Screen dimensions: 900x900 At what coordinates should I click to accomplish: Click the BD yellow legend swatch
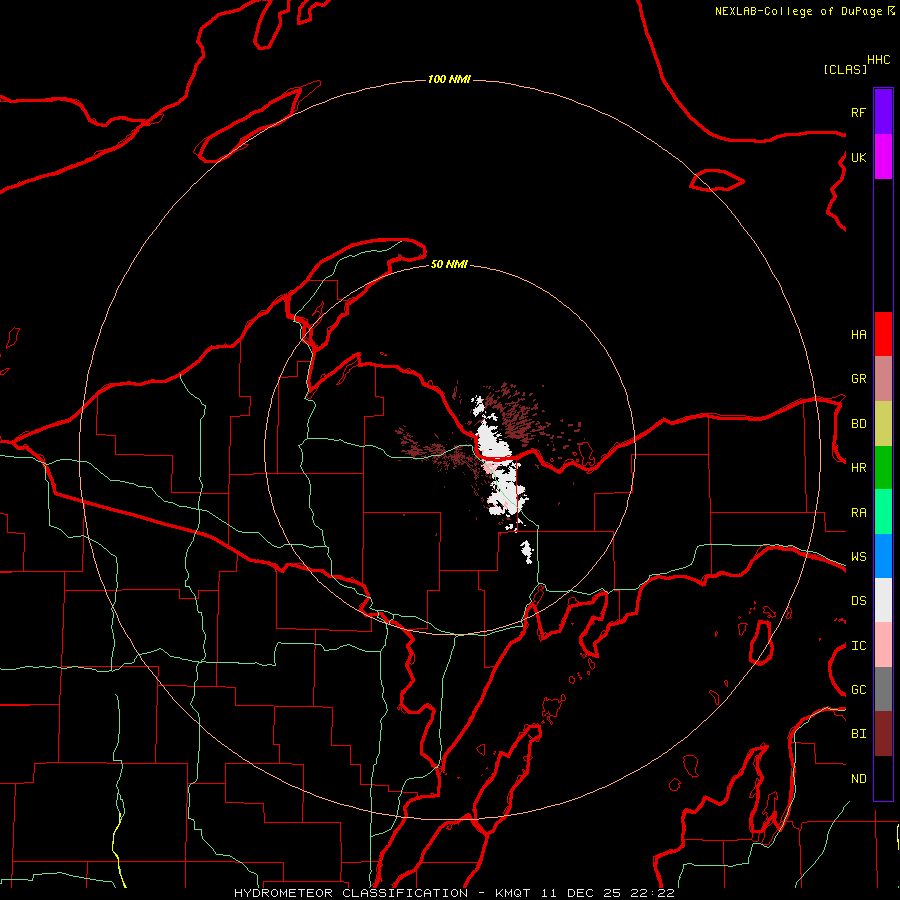click(x=883, y=424)
